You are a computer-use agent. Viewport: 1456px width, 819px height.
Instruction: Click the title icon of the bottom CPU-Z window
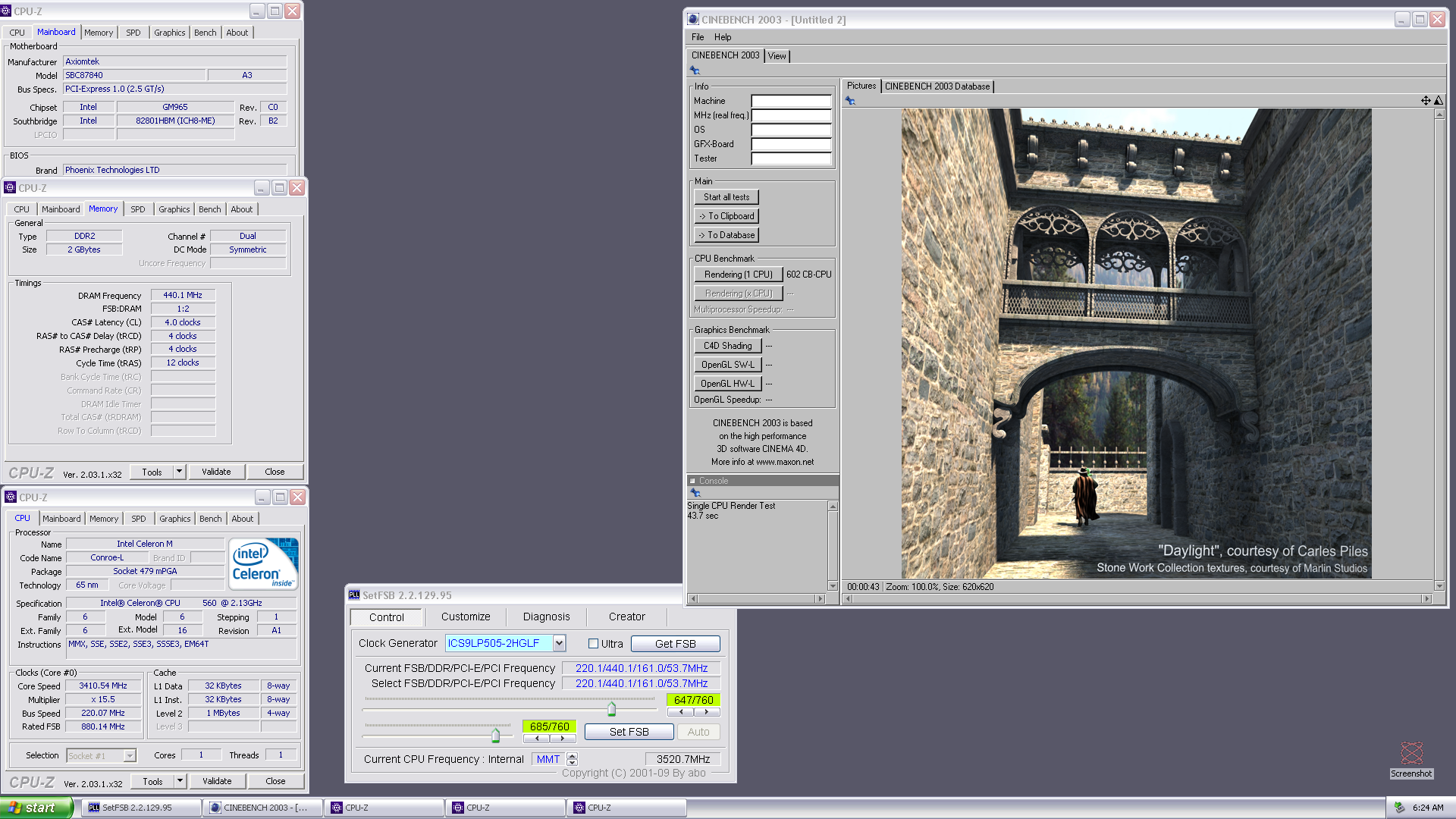click(x=11, y=497)
